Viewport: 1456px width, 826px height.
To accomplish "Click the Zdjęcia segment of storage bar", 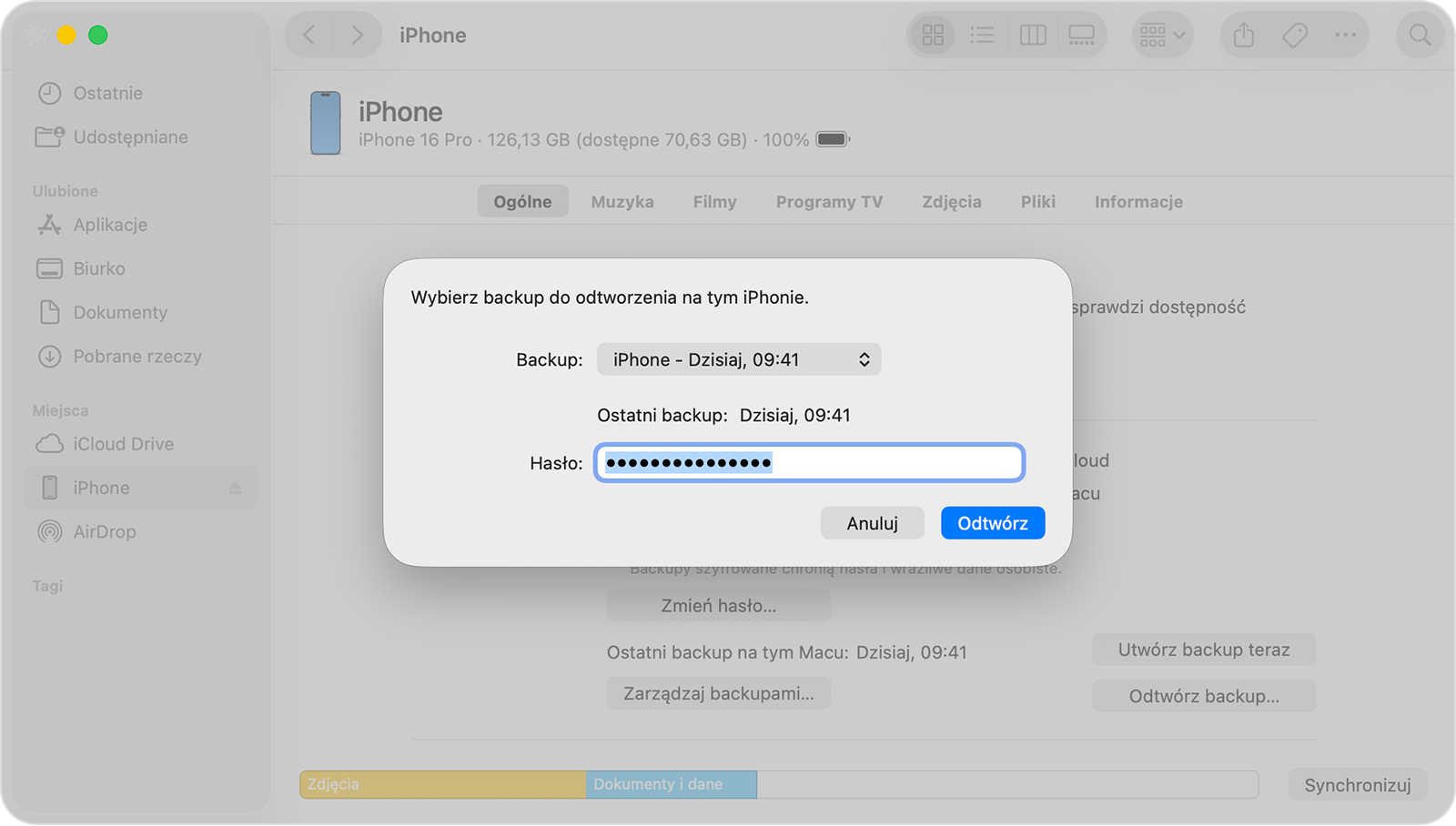I will pos(443,784).
